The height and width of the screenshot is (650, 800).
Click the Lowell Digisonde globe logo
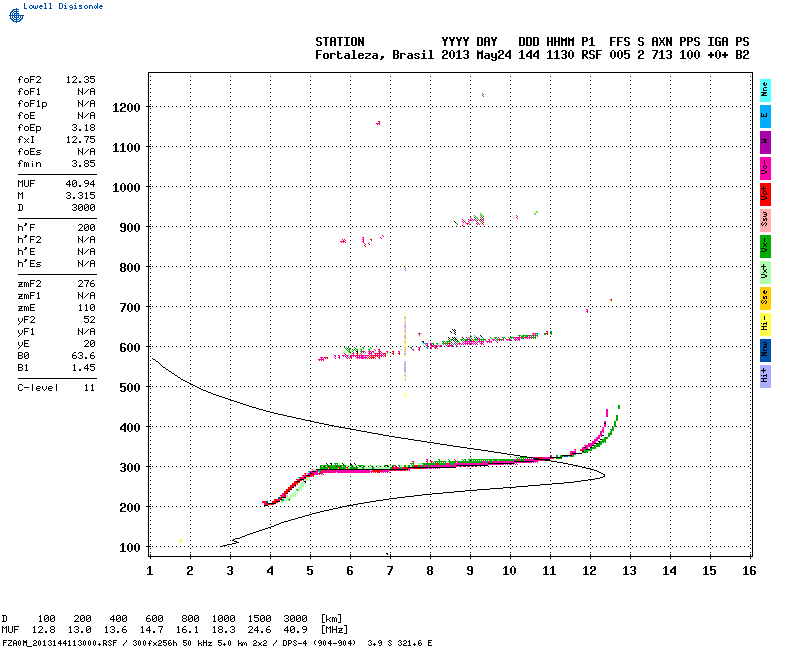tap(16, 15)
